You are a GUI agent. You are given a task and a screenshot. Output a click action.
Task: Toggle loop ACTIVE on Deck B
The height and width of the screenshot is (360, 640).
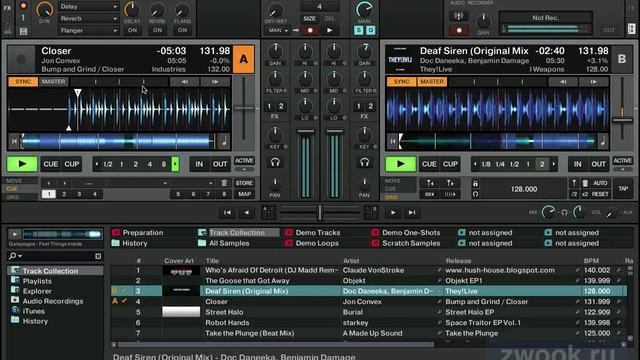coord(622,161)
